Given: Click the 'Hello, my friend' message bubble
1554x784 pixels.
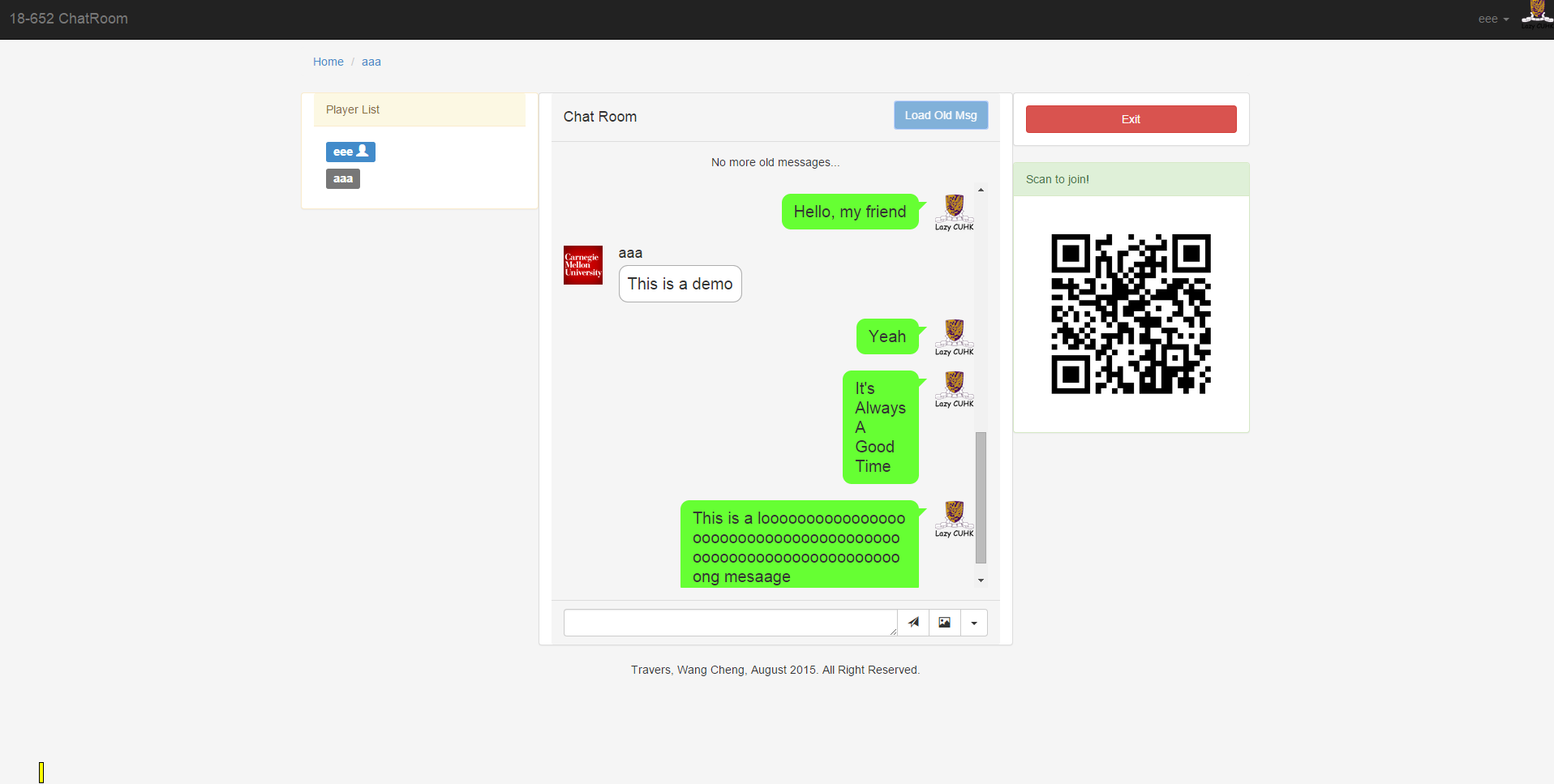Looking at the screenshot, I should tap(850, 212).
